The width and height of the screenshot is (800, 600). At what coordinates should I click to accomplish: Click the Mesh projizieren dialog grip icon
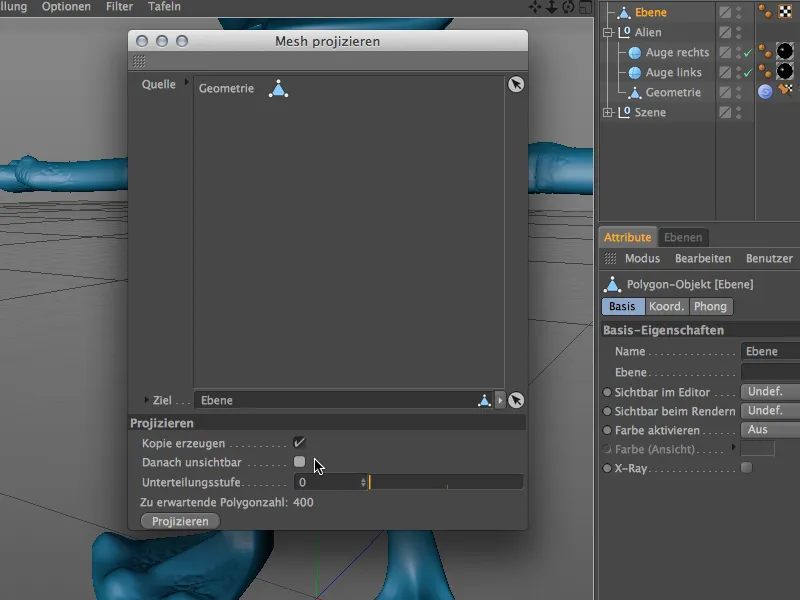pos(139,61)
